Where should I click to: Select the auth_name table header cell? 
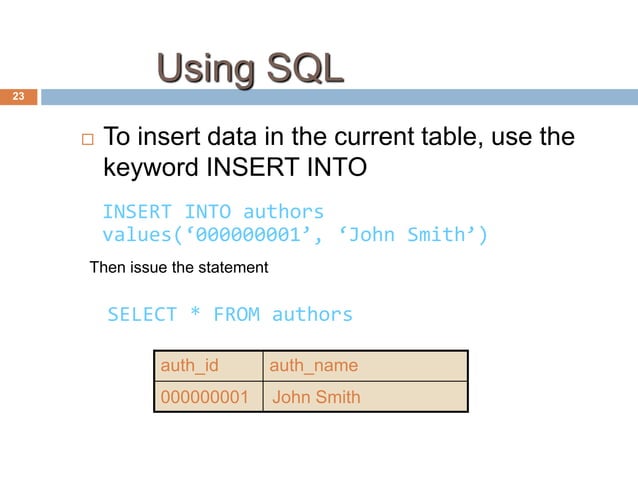365,366
